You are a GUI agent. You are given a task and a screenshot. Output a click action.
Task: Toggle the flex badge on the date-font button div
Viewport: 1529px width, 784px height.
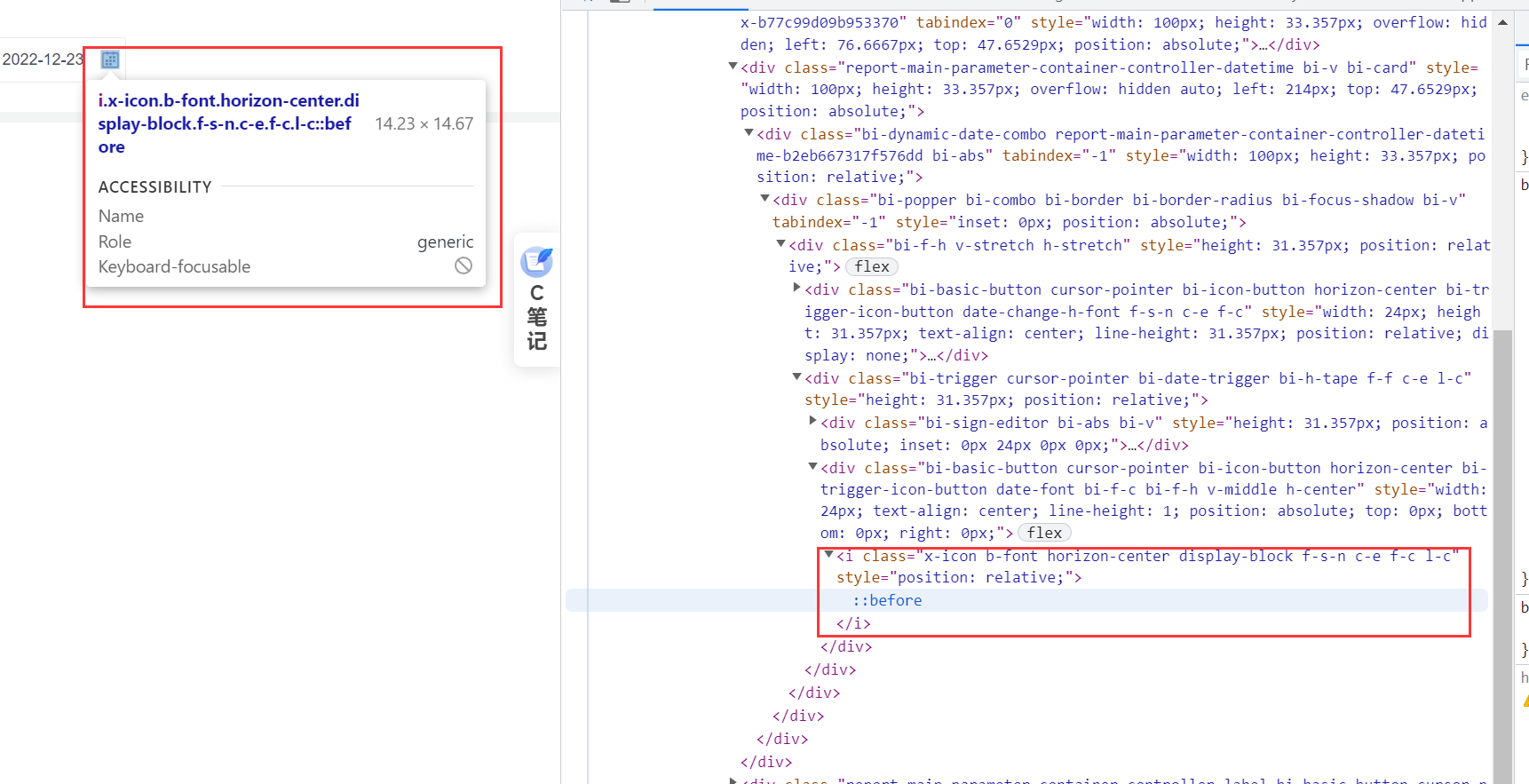coord(1044,534)
